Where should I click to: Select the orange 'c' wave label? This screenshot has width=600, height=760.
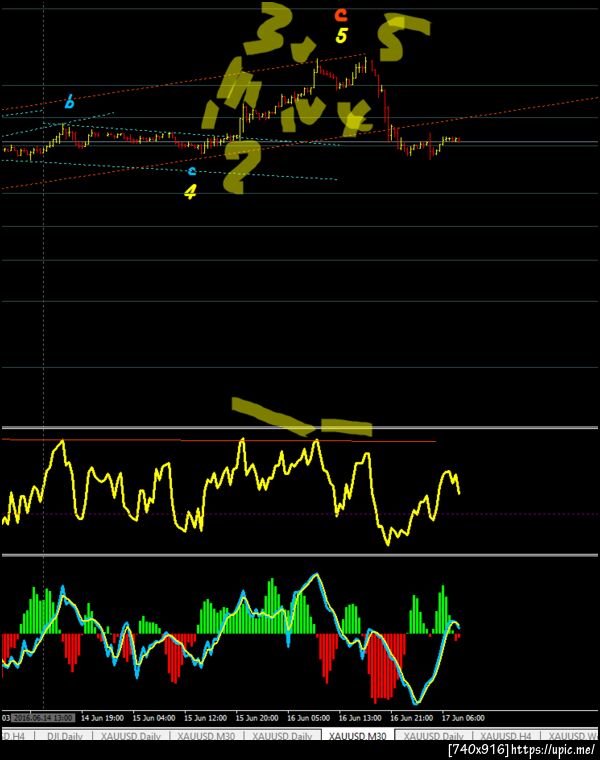point(341,15)
